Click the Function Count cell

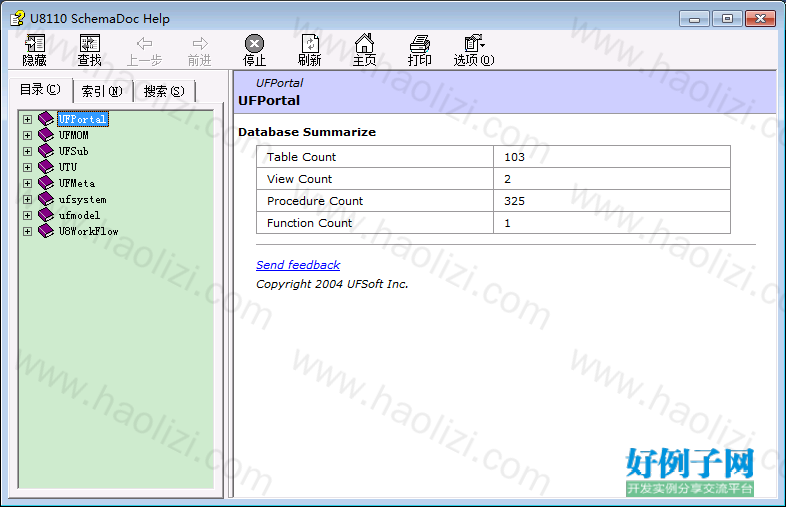point(375,223)
